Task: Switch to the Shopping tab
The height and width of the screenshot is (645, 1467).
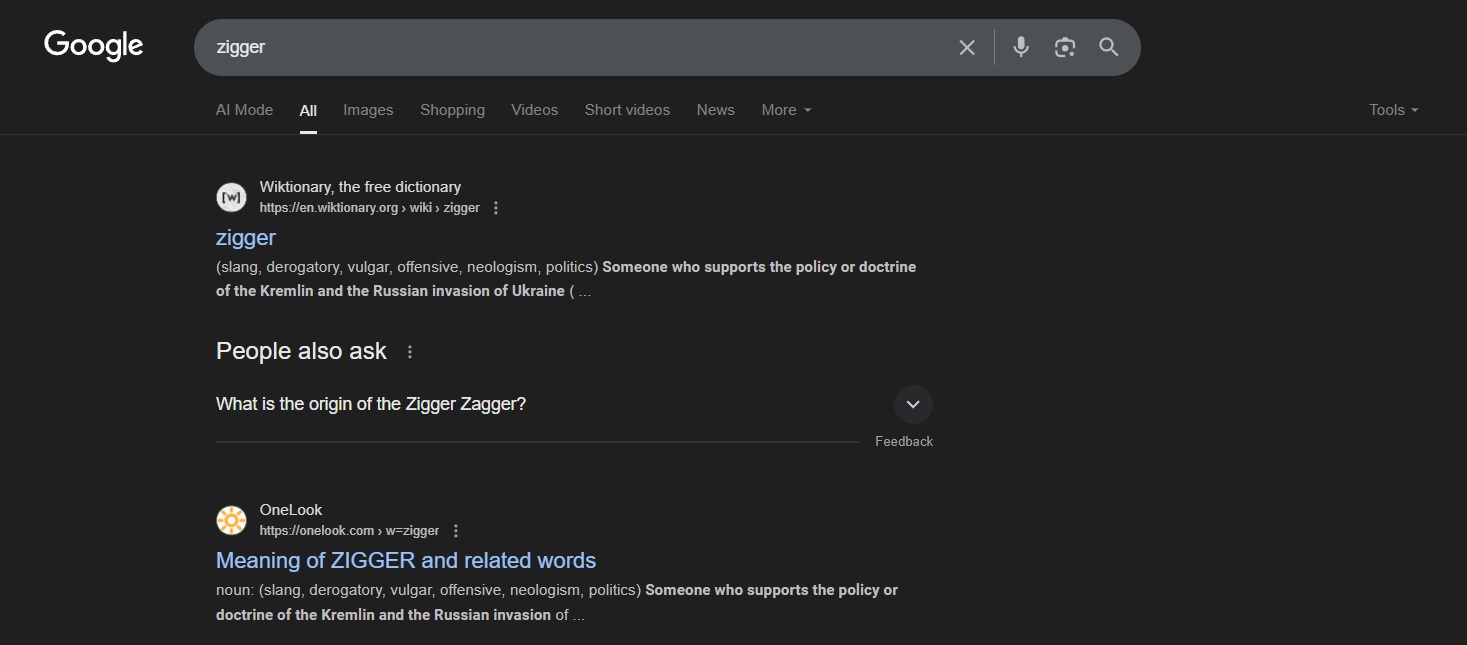Action: tap(452, 110)
